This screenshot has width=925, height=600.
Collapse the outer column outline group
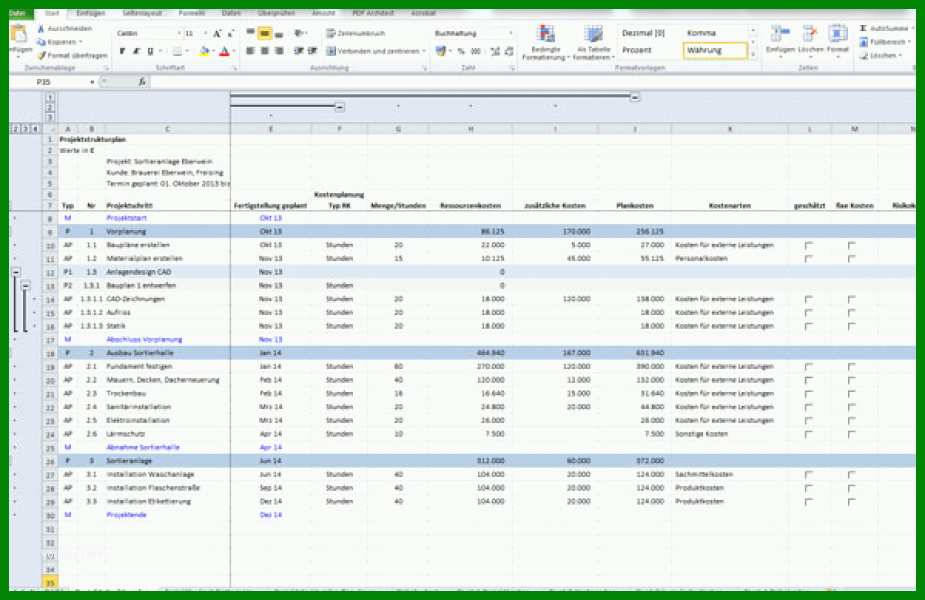(x=635, y=97)
